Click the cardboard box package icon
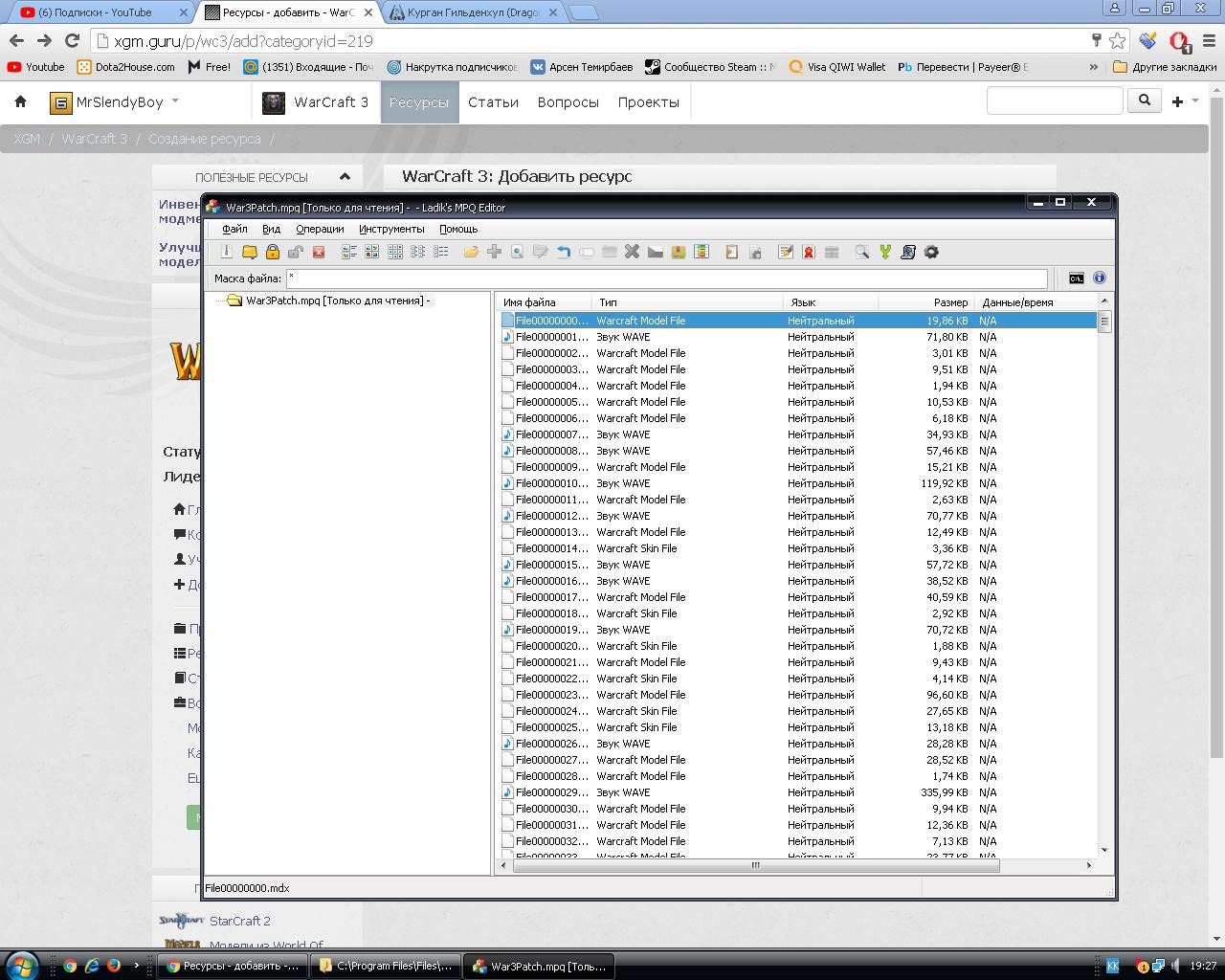The height and width of the screenshot is (980, 1225). [678, 252]
